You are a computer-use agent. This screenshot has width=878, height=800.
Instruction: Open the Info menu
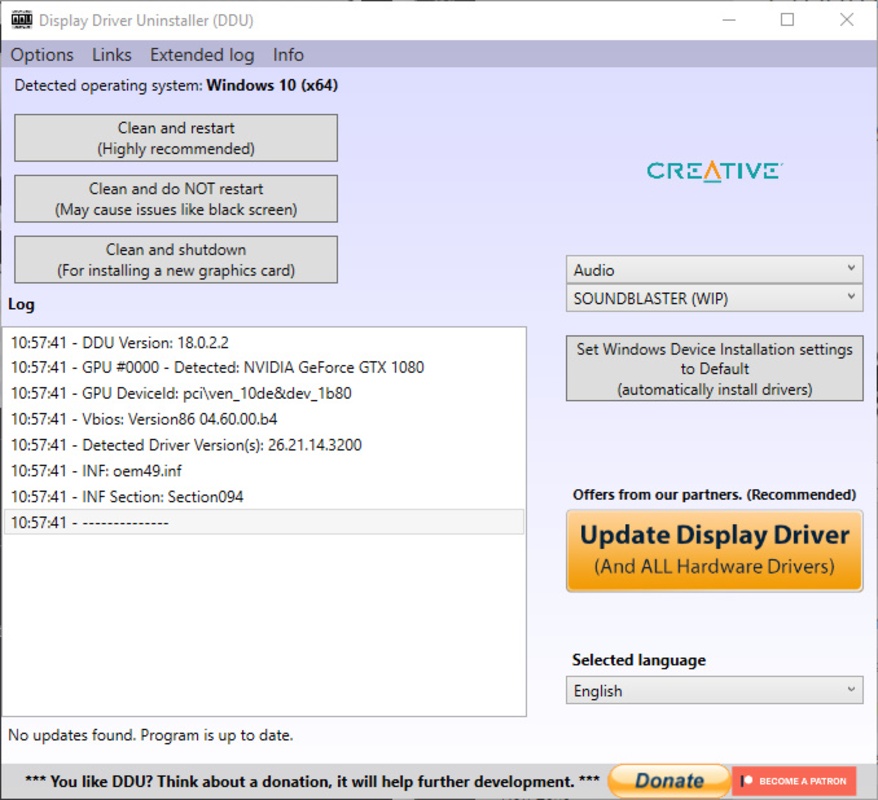(288, 55)
